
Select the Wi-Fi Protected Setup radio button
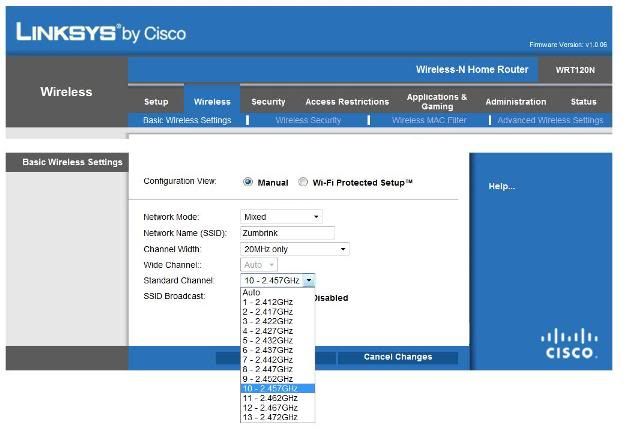click(303, 183)
